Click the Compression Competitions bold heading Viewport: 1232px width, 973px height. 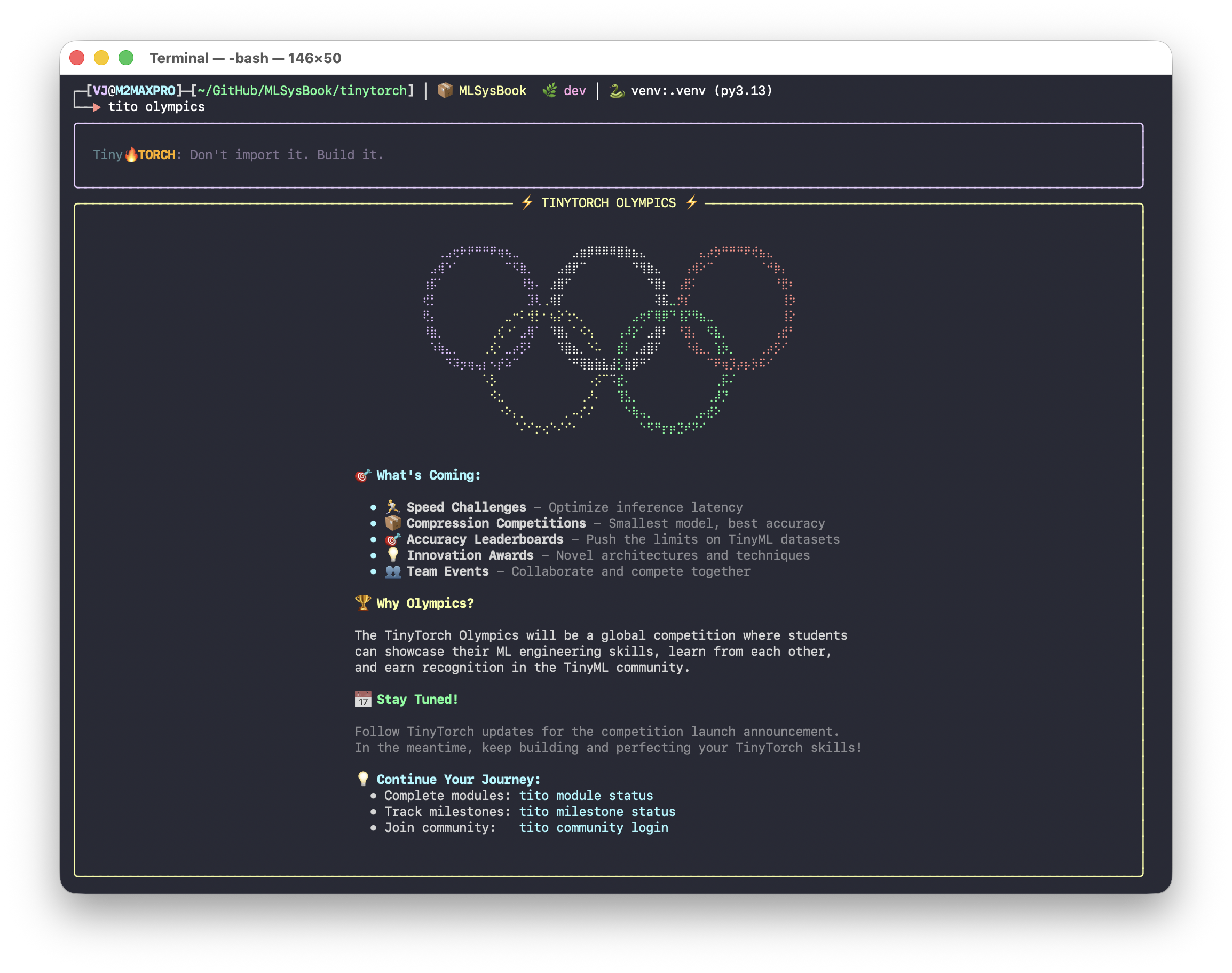click(495, 523)
